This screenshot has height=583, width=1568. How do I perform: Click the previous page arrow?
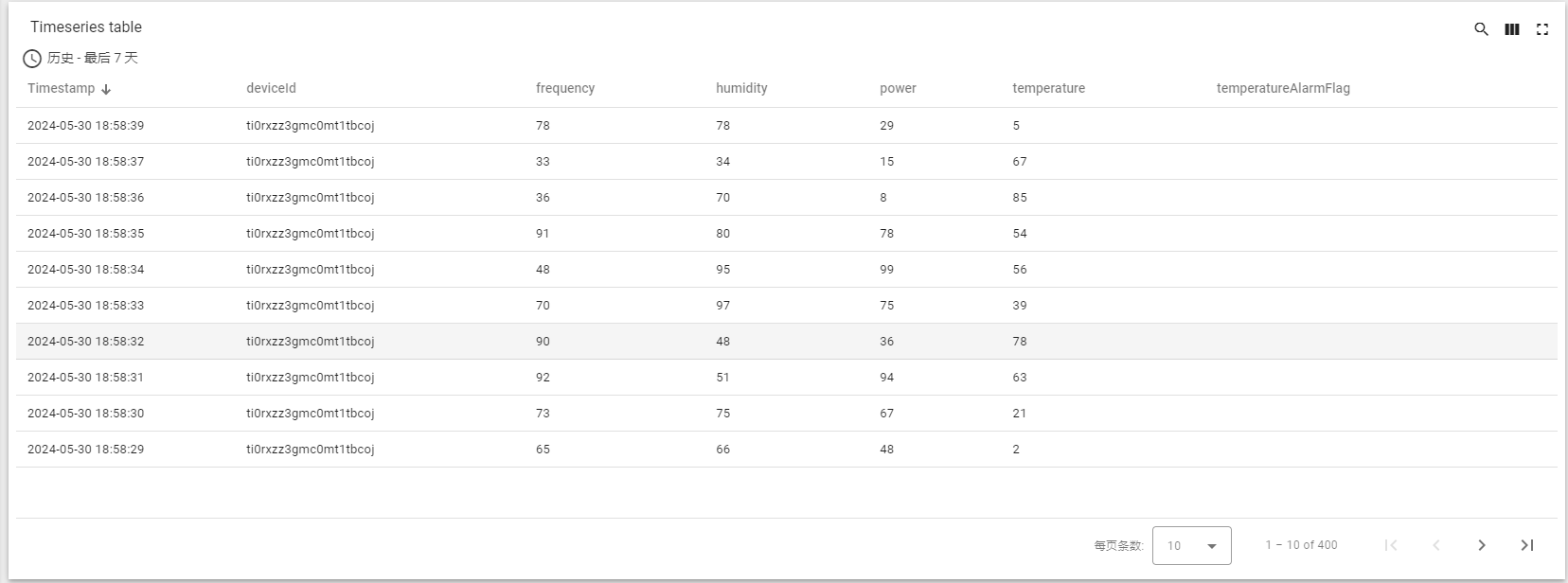(1436, 545)
